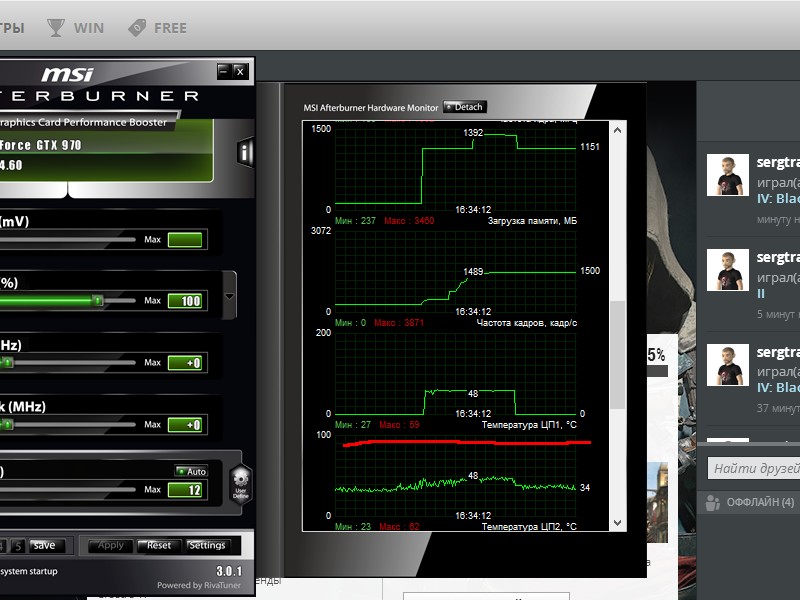Reset Afterburner settings to default
Screen dimensions: 800x600
coord(159,545)
